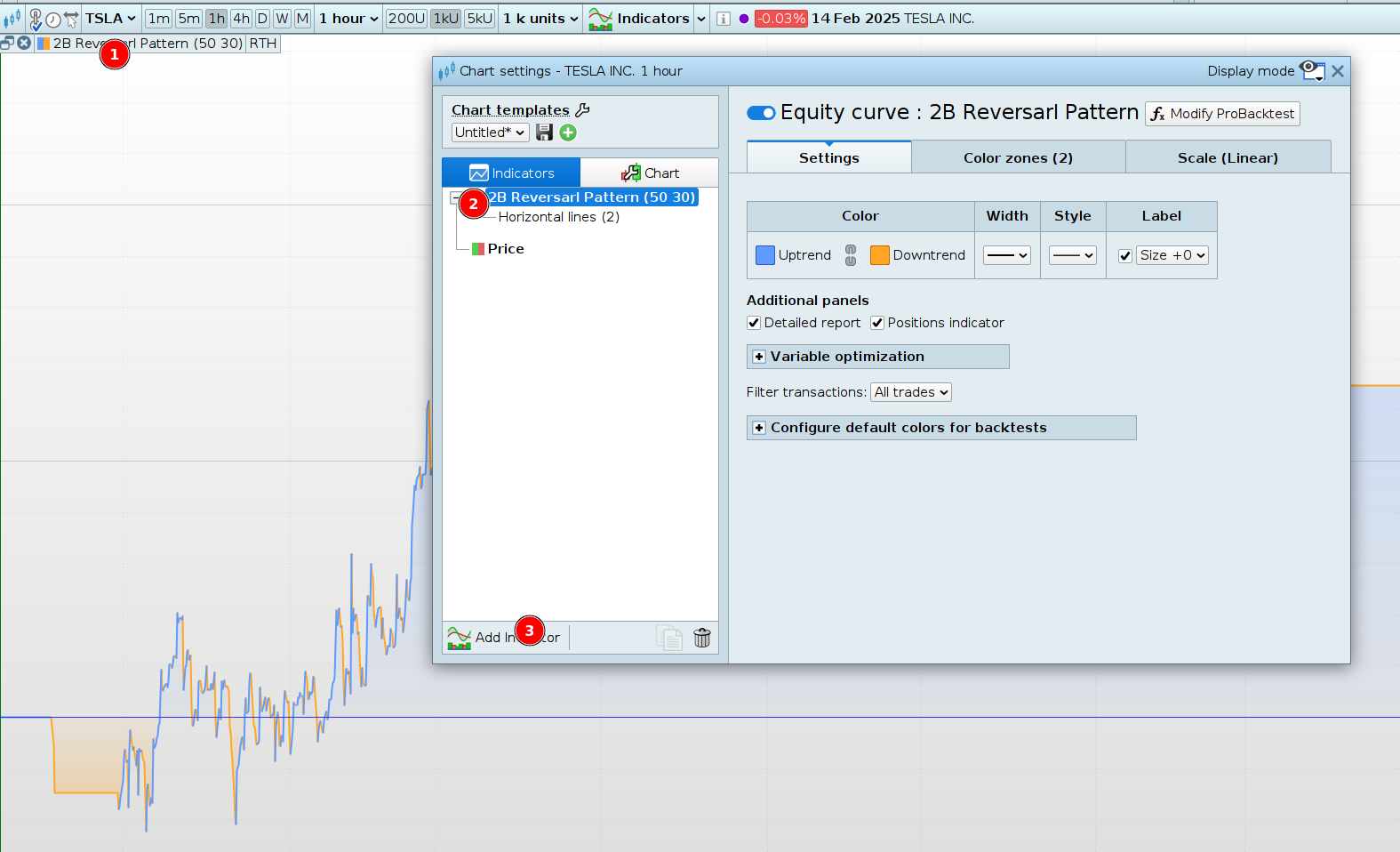
Task: Click the price alert icon with checkmark
Action: (x=36, y=19)
